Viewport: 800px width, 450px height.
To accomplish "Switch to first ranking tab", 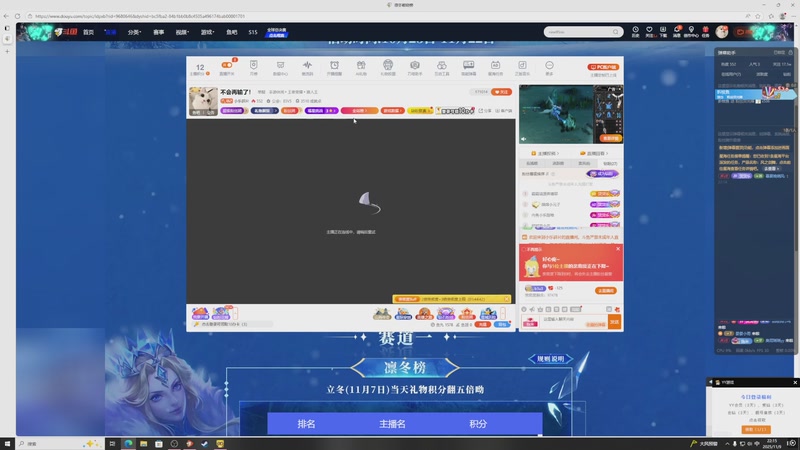I will click(x=532, y=163).
